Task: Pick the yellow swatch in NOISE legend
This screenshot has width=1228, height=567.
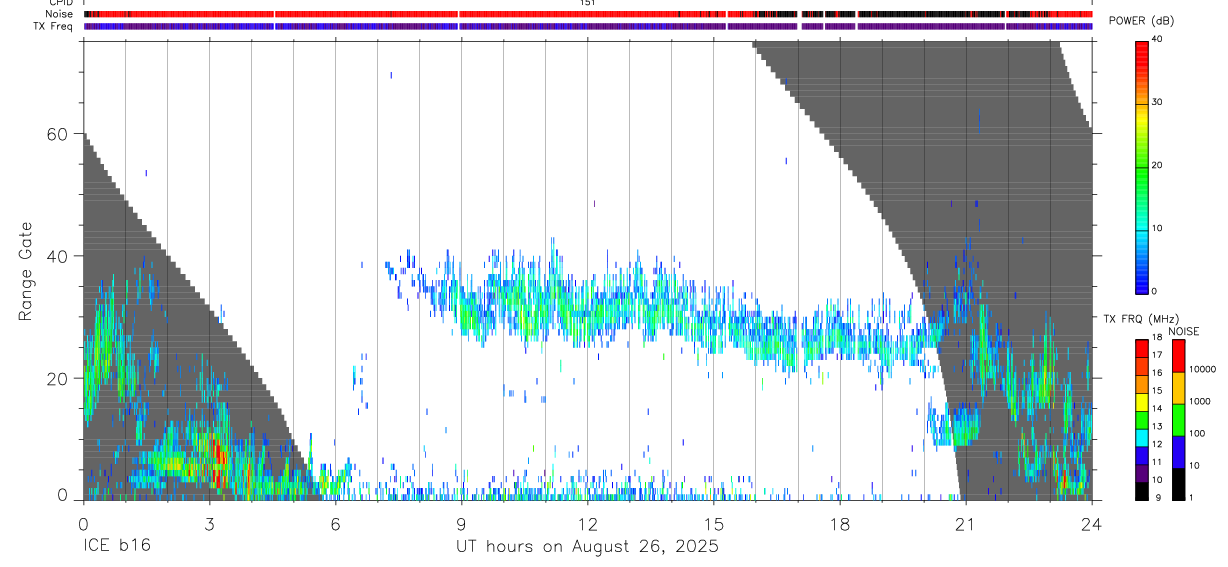Action: pos(1178,387)
